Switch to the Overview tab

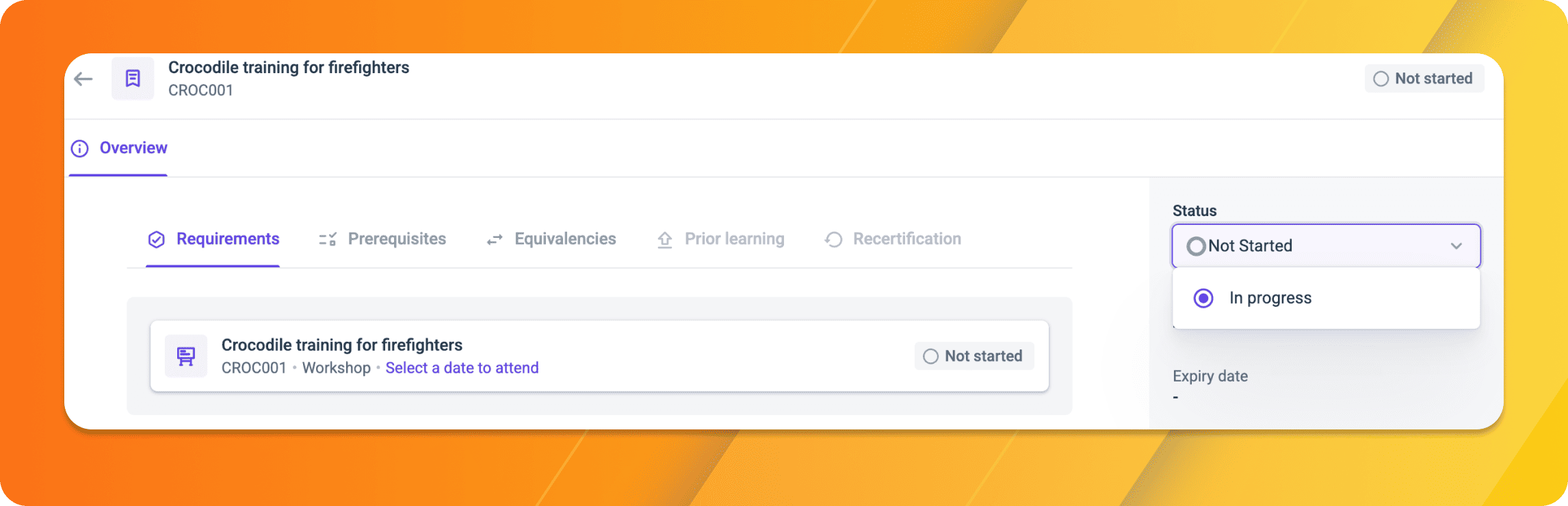click(119, 148)
